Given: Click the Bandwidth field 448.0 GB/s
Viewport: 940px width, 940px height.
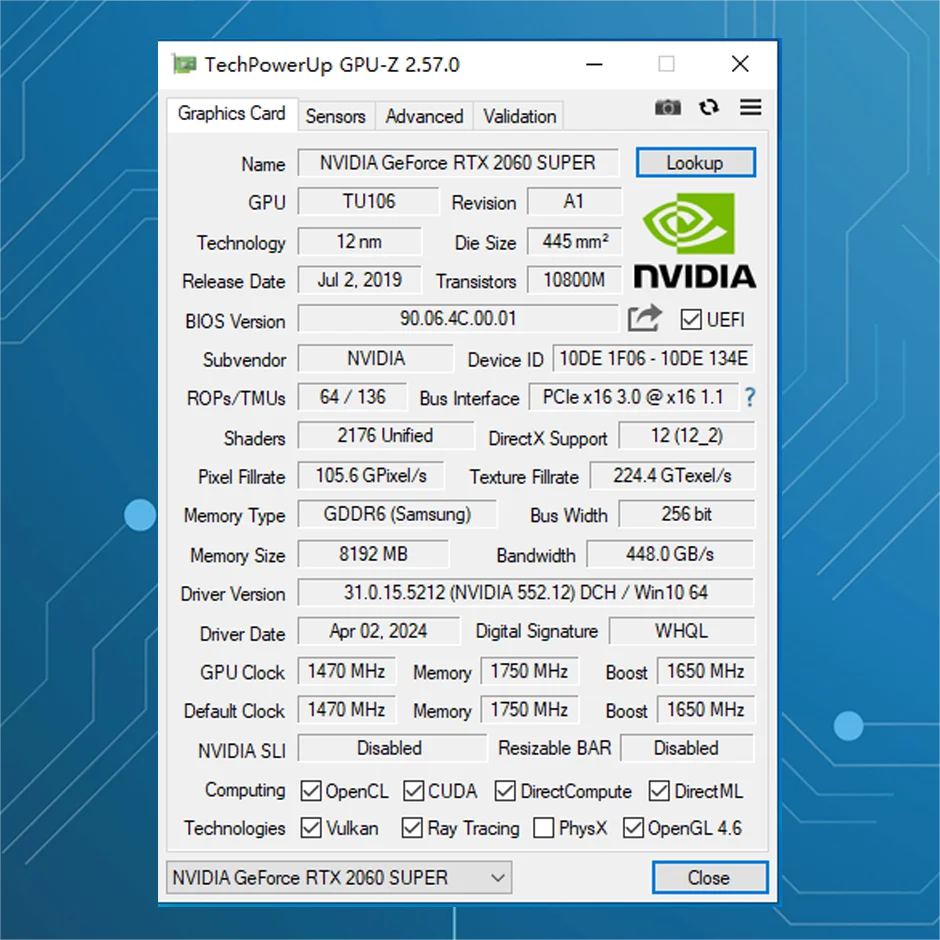Looking at the screenshot, I should click(670, 554).
